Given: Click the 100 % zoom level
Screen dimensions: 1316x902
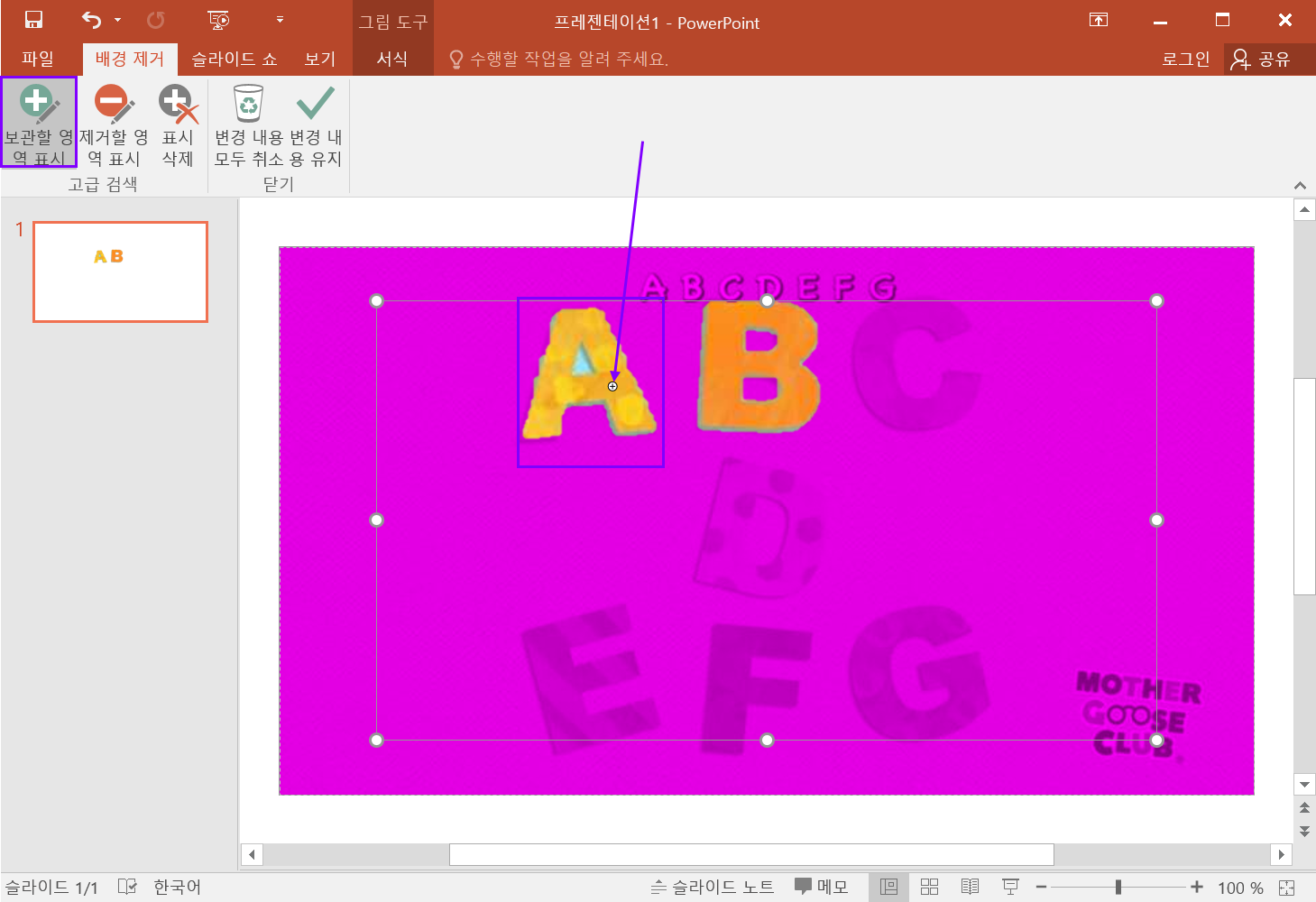Looking at the screenshot, I should click(1240, 888).
